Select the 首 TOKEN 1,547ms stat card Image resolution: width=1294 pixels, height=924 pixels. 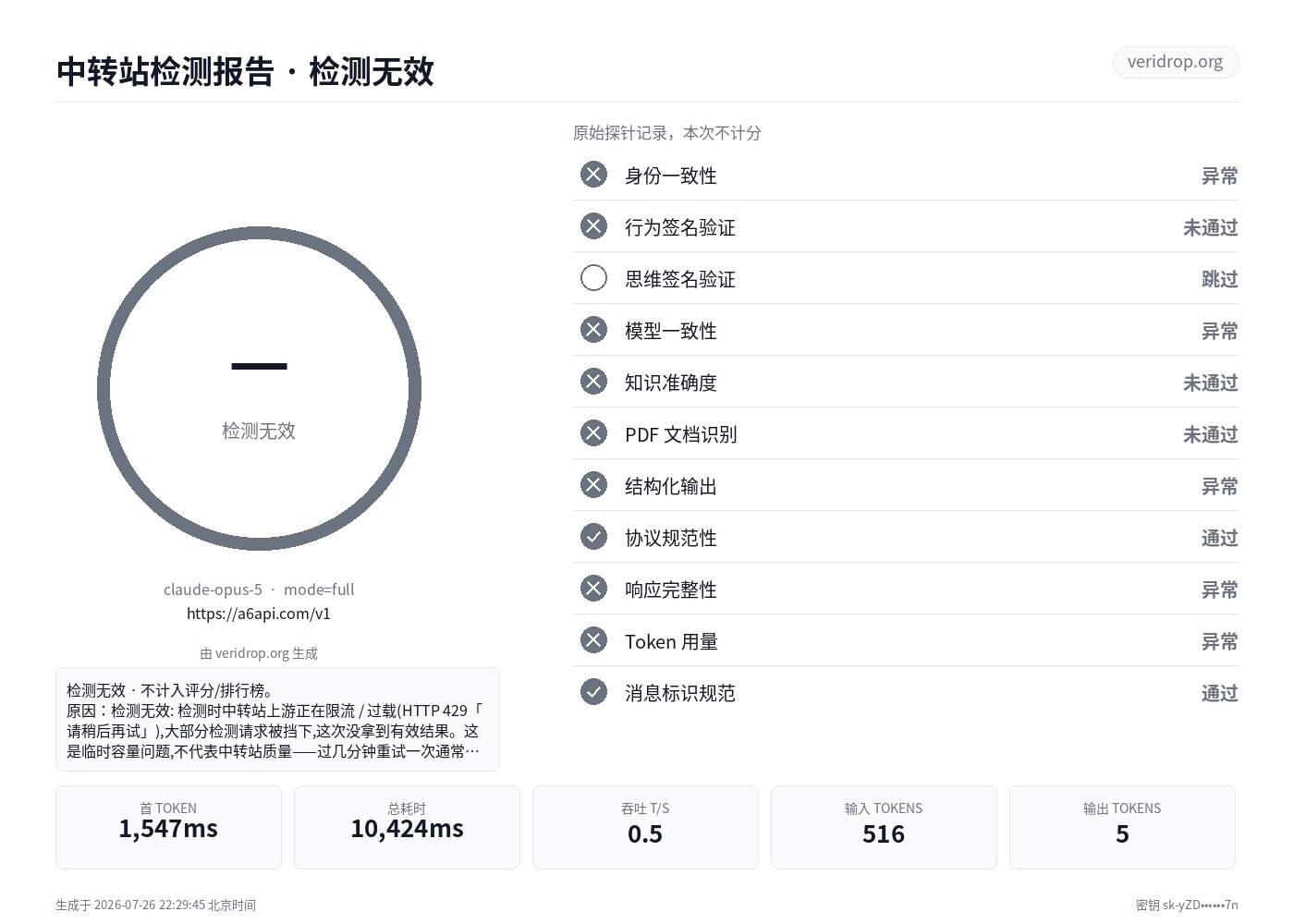point(168,827)
